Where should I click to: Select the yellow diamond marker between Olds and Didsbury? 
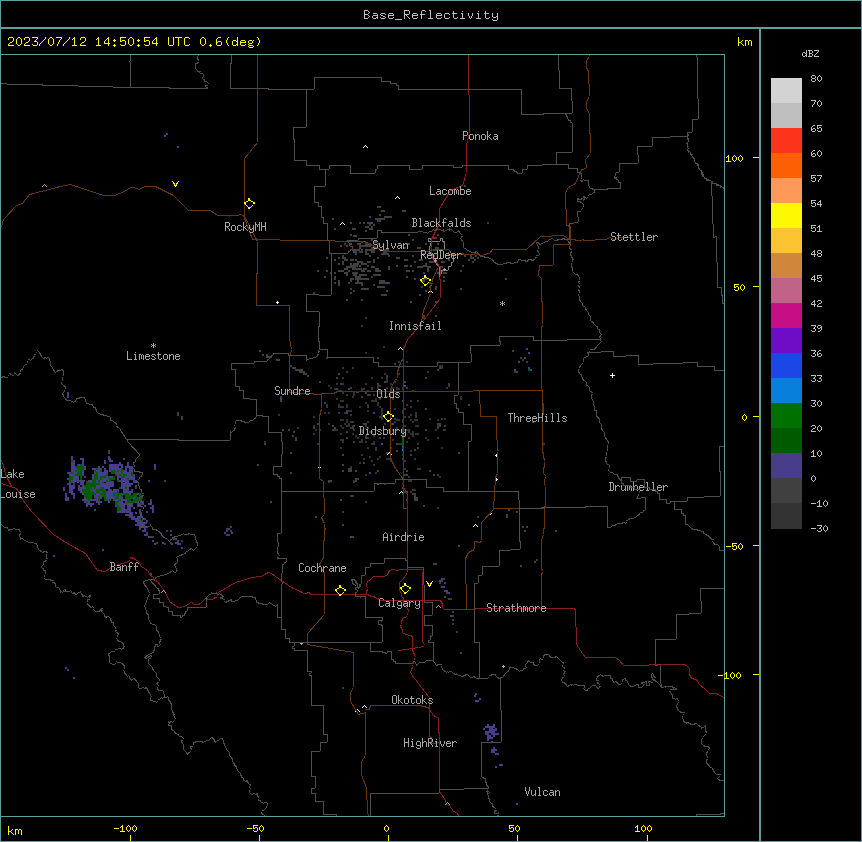point(388,417)
